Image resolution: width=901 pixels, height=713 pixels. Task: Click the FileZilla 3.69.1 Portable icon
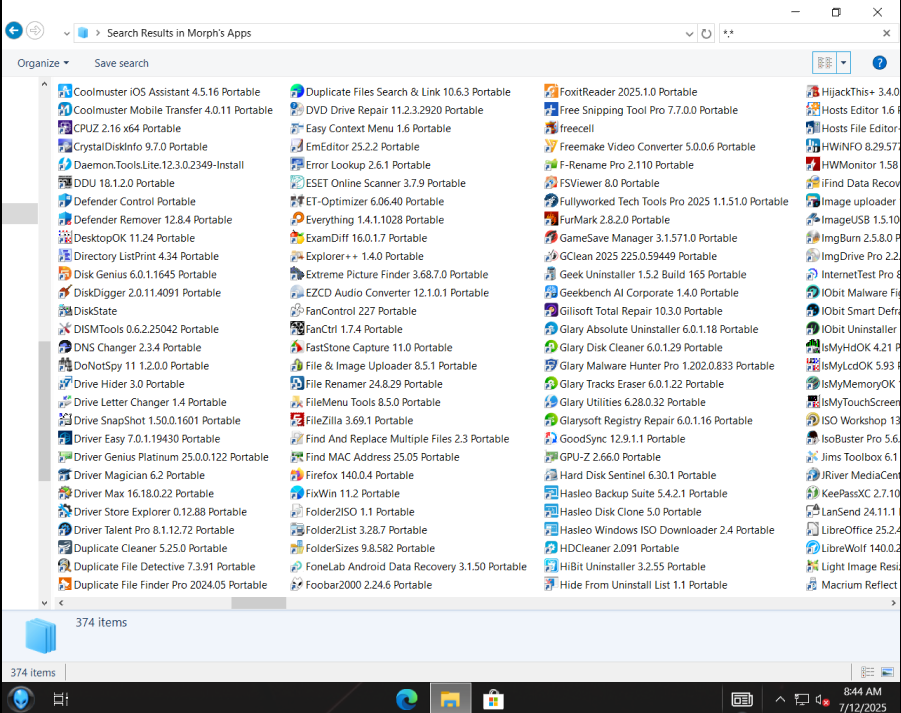[297, 420]
